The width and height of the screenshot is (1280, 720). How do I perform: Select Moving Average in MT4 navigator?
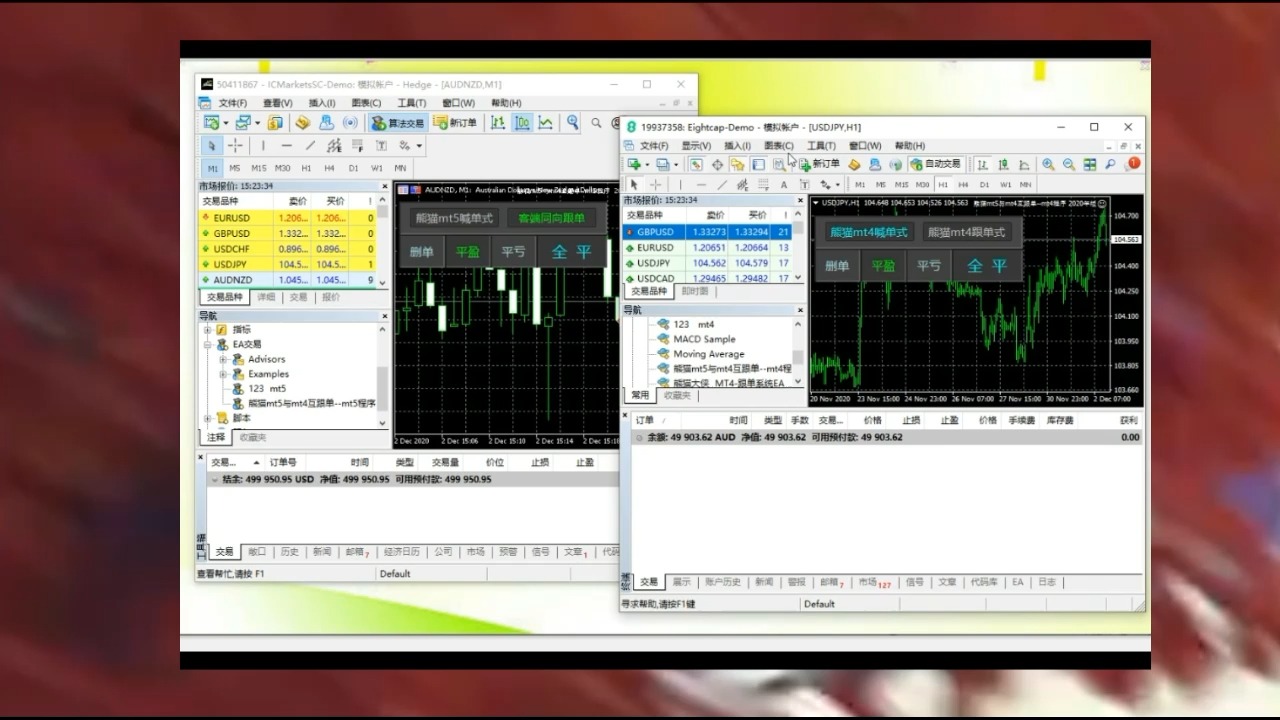click(x=708, y=354)
